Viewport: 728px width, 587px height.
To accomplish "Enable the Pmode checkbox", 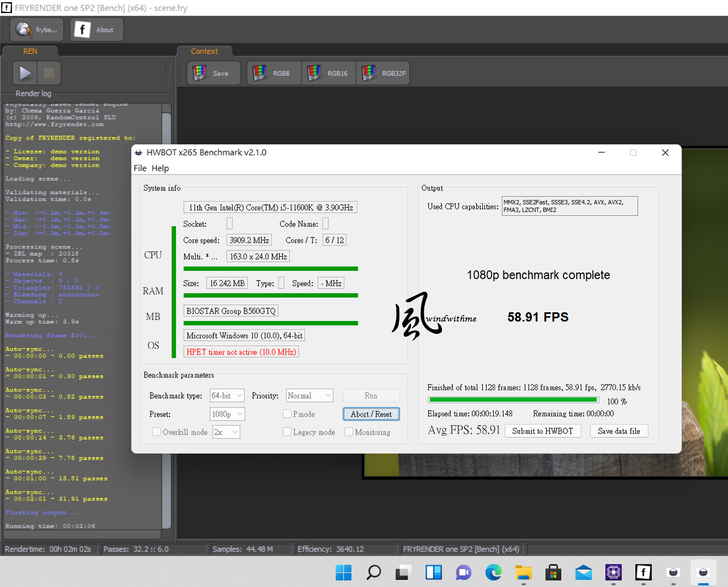I will click(288, 414).
